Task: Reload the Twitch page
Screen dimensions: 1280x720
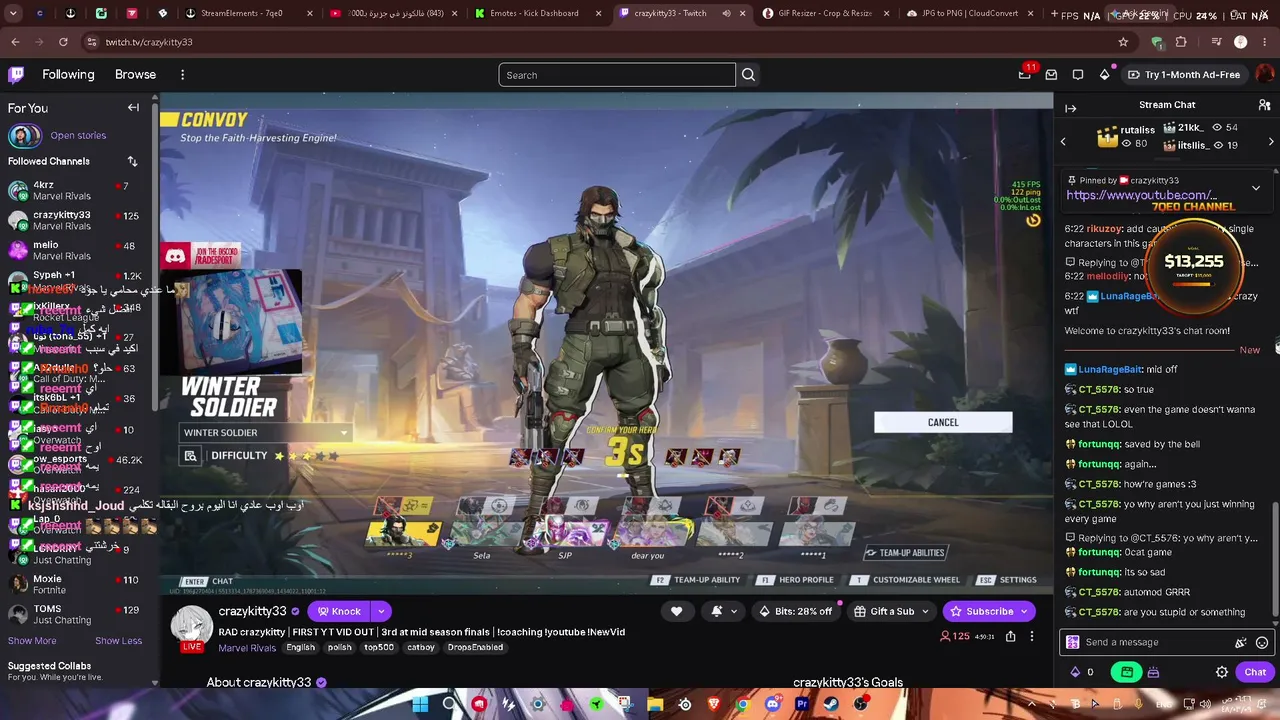Action: 63,42
